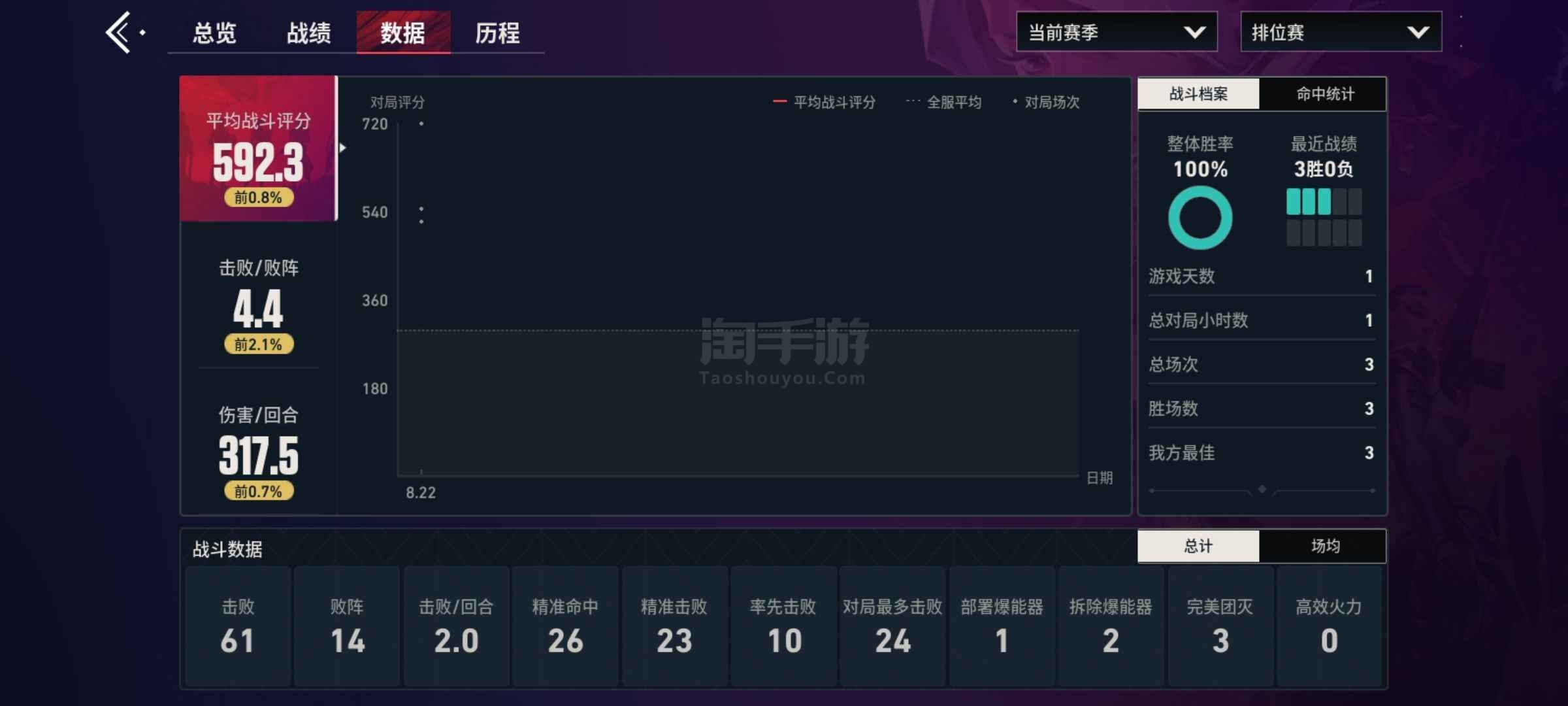Viewport: 1568px width, 706px height.
Task: Click the 8.22 date marker on chart
Action: [421, 492]
